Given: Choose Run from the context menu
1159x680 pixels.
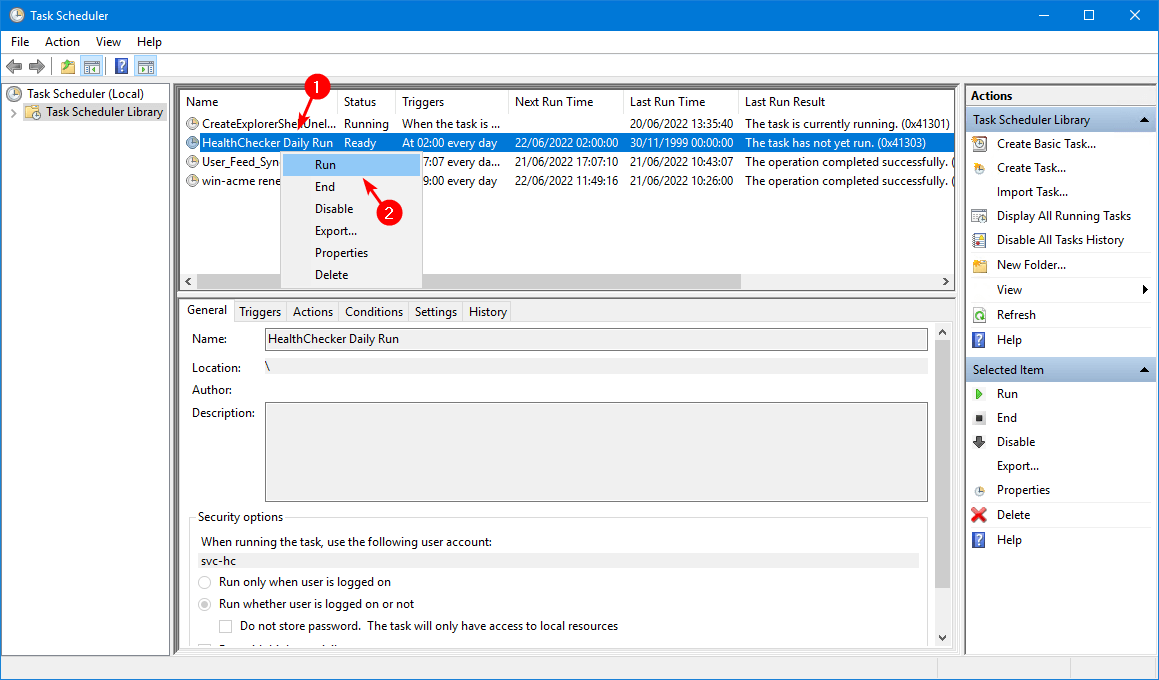Looking at the screenshot, I should coord(351,166).
